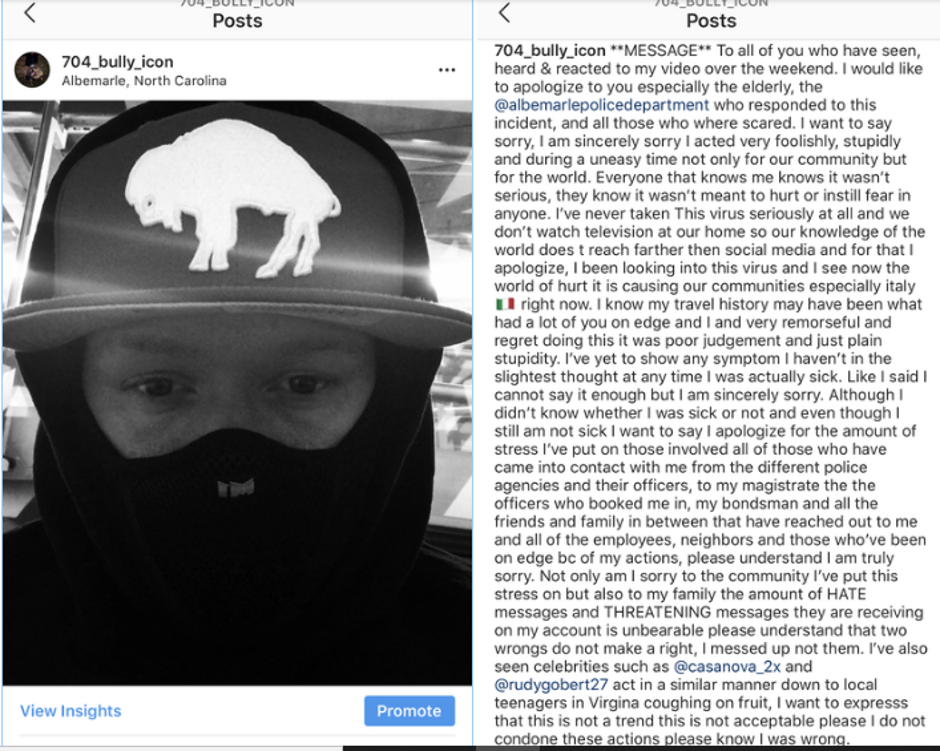Open the @rudygobert27 mention

(x=551, y=684)
